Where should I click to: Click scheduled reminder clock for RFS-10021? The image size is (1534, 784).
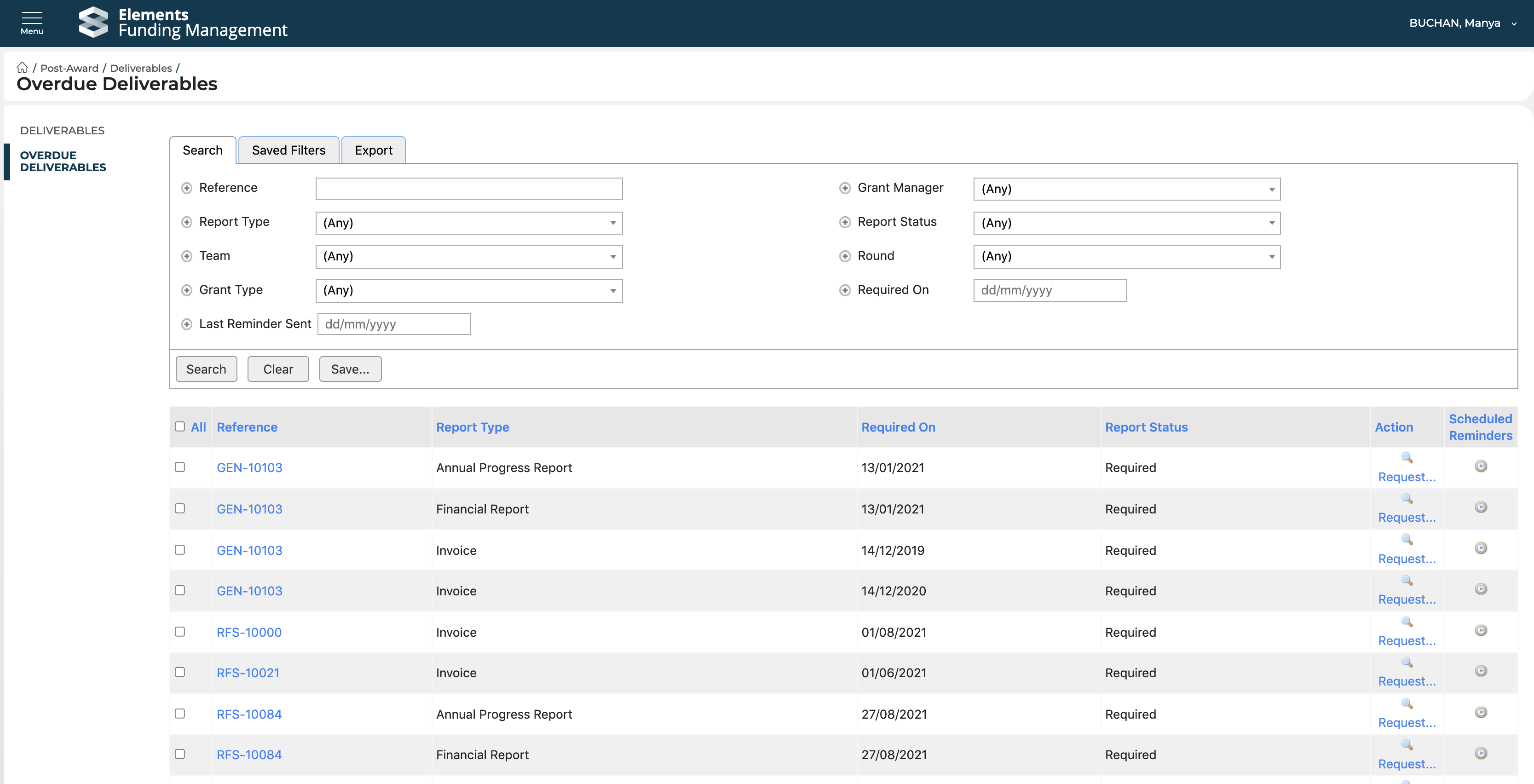click(x=1481, y=671)
